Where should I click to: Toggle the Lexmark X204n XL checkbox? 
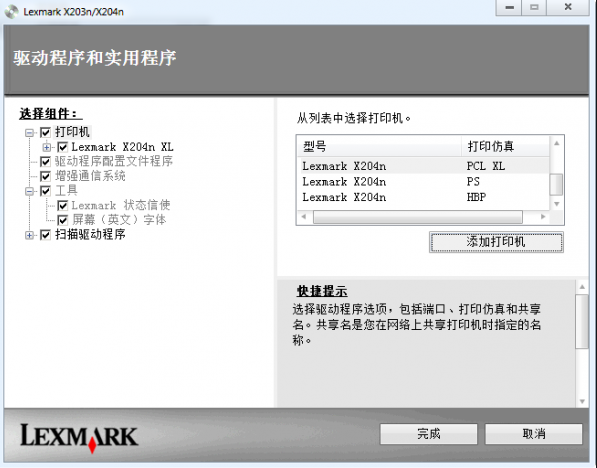click(x=62, y=147)
